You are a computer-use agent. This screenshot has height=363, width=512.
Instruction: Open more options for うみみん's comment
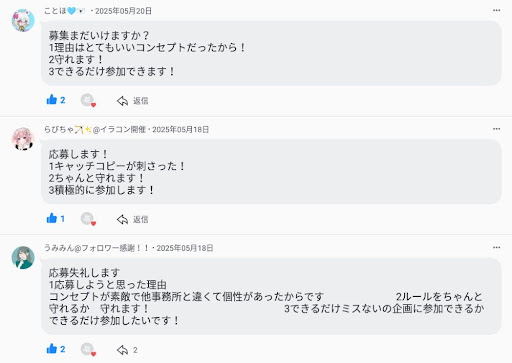click(496, 248)
